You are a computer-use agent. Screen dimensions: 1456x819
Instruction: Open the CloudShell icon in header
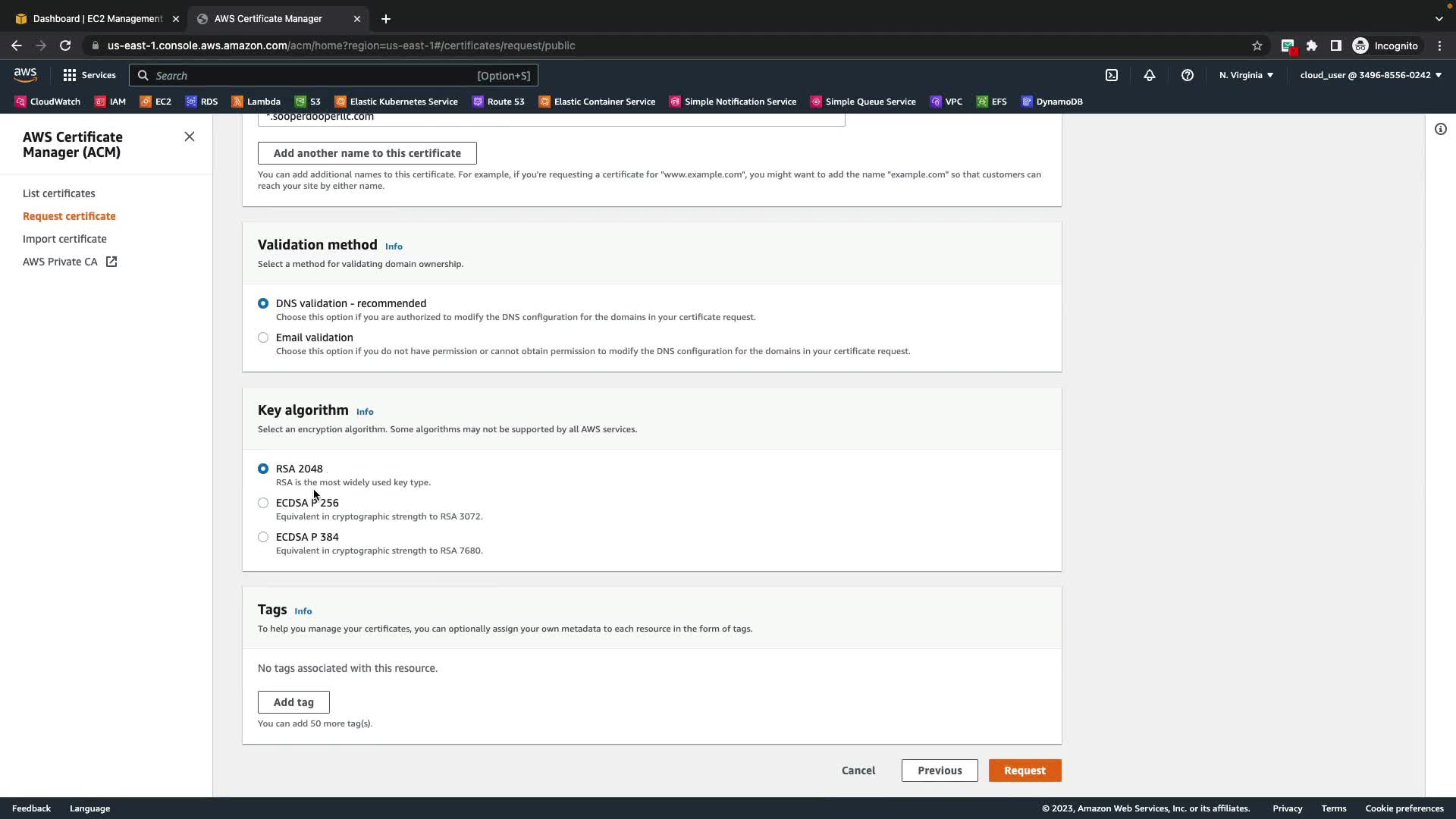(1111, 75)
